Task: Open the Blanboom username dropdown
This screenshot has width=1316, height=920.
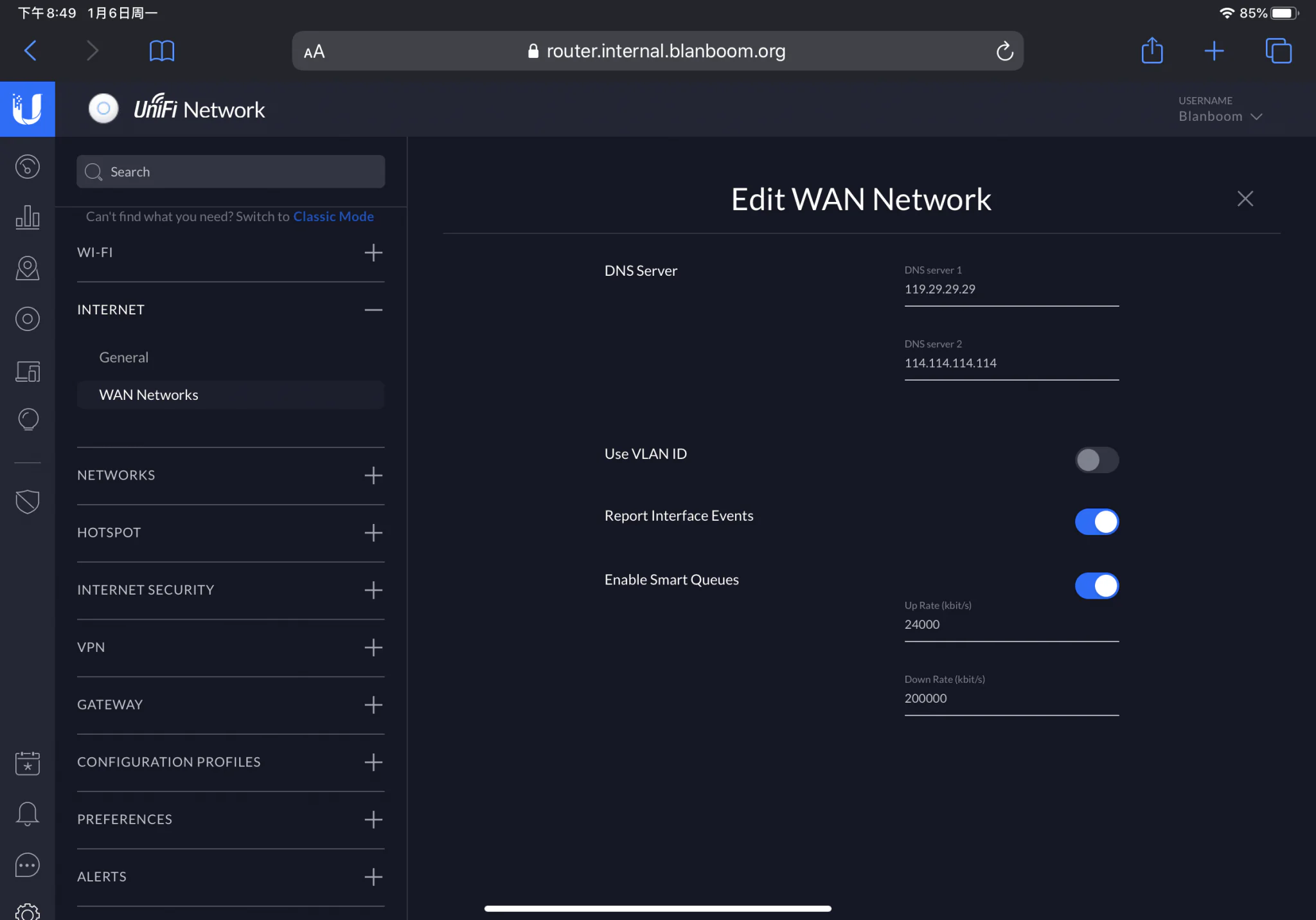Action: click(1220, 116)
